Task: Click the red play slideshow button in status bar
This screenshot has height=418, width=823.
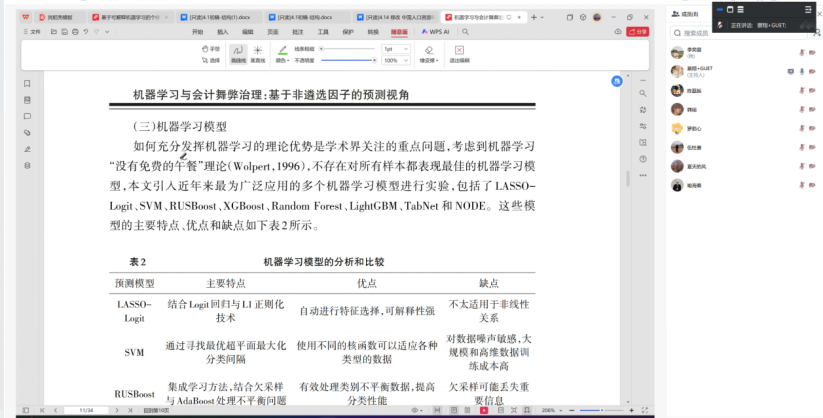Action: coord(484,410)
